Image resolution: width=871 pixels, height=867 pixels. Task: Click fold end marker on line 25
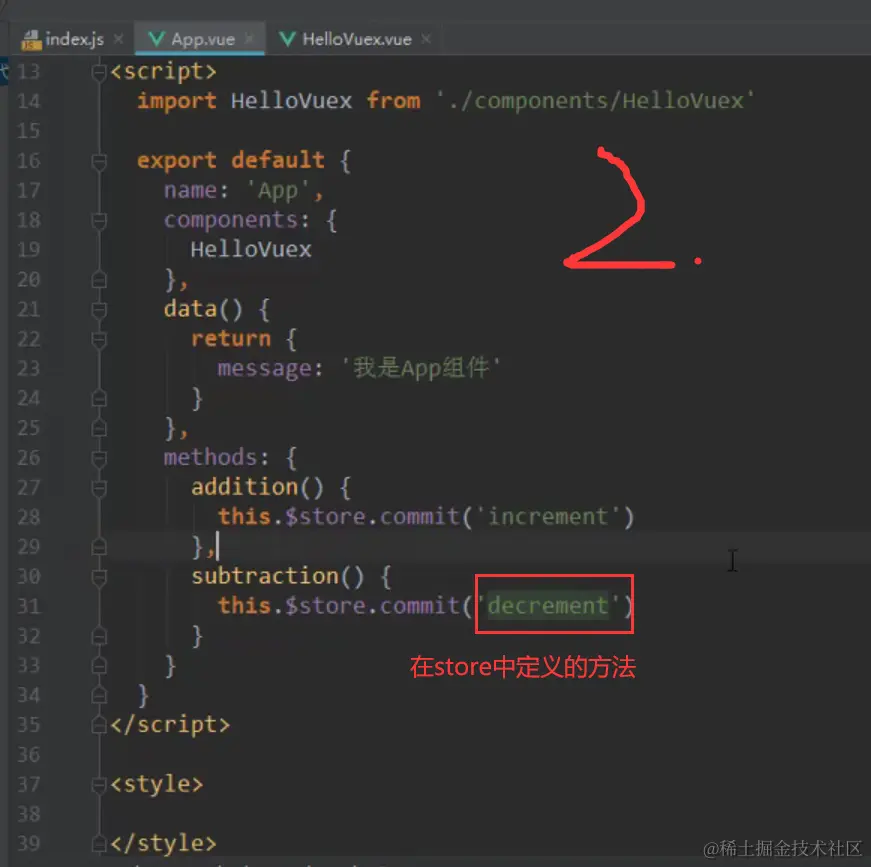tap(99, 428)
